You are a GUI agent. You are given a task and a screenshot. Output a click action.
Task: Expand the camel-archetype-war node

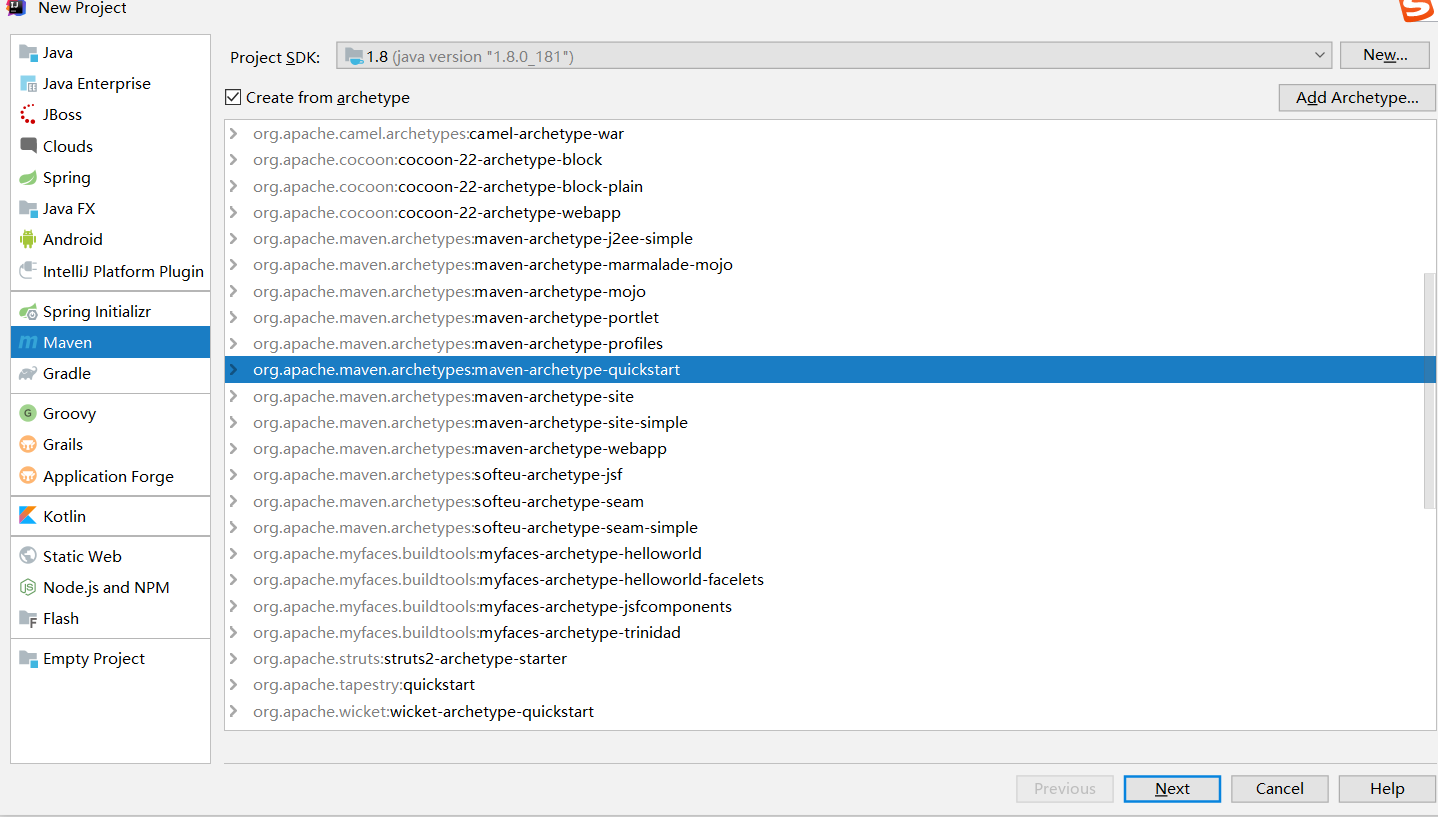234,134
